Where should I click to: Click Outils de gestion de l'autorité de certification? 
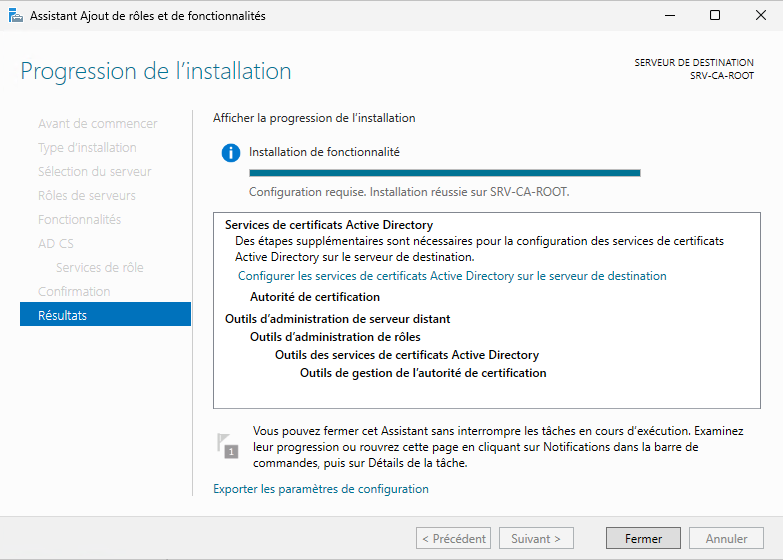click(423, 373)
